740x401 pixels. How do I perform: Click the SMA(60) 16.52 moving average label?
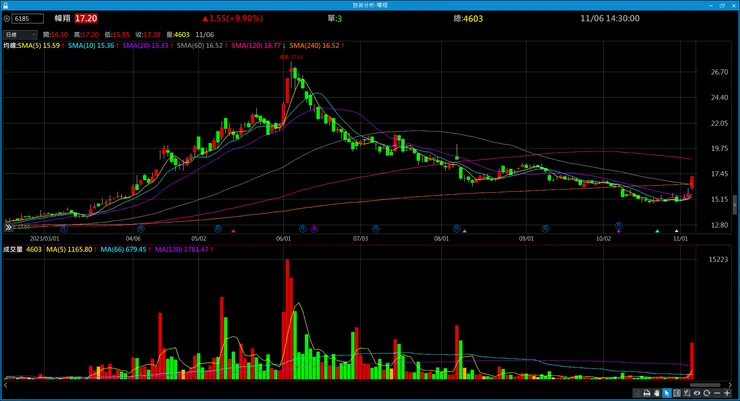coord(202,46)
